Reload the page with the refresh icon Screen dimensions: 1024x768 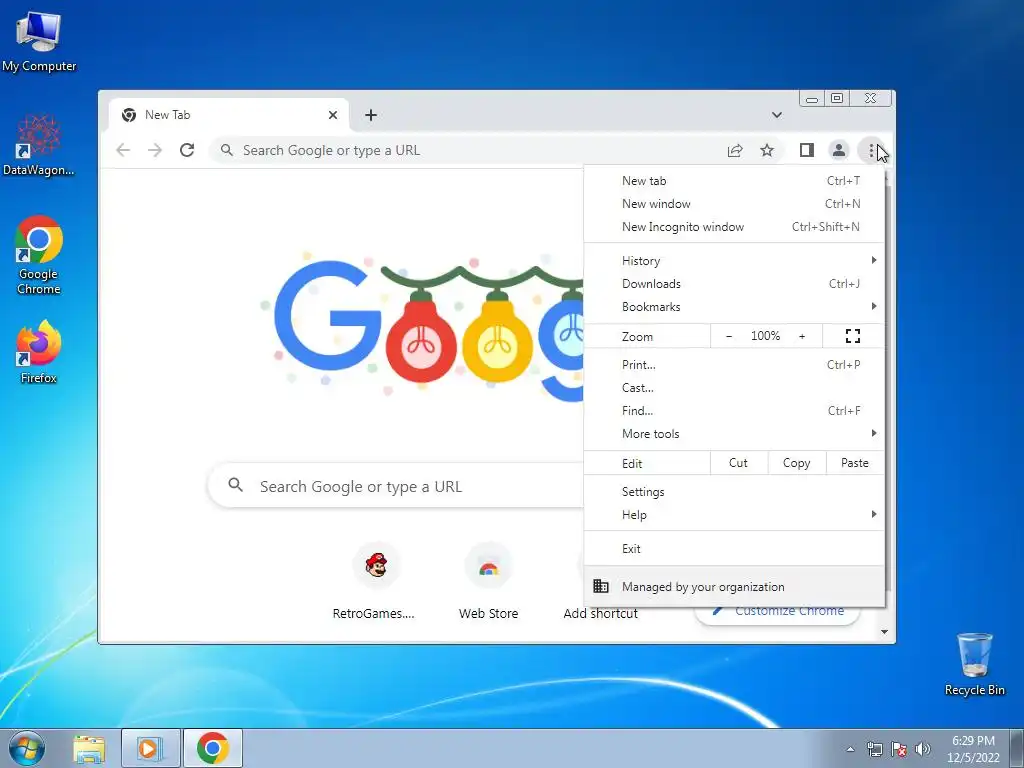pyautogui.click(x=187, y=150)
